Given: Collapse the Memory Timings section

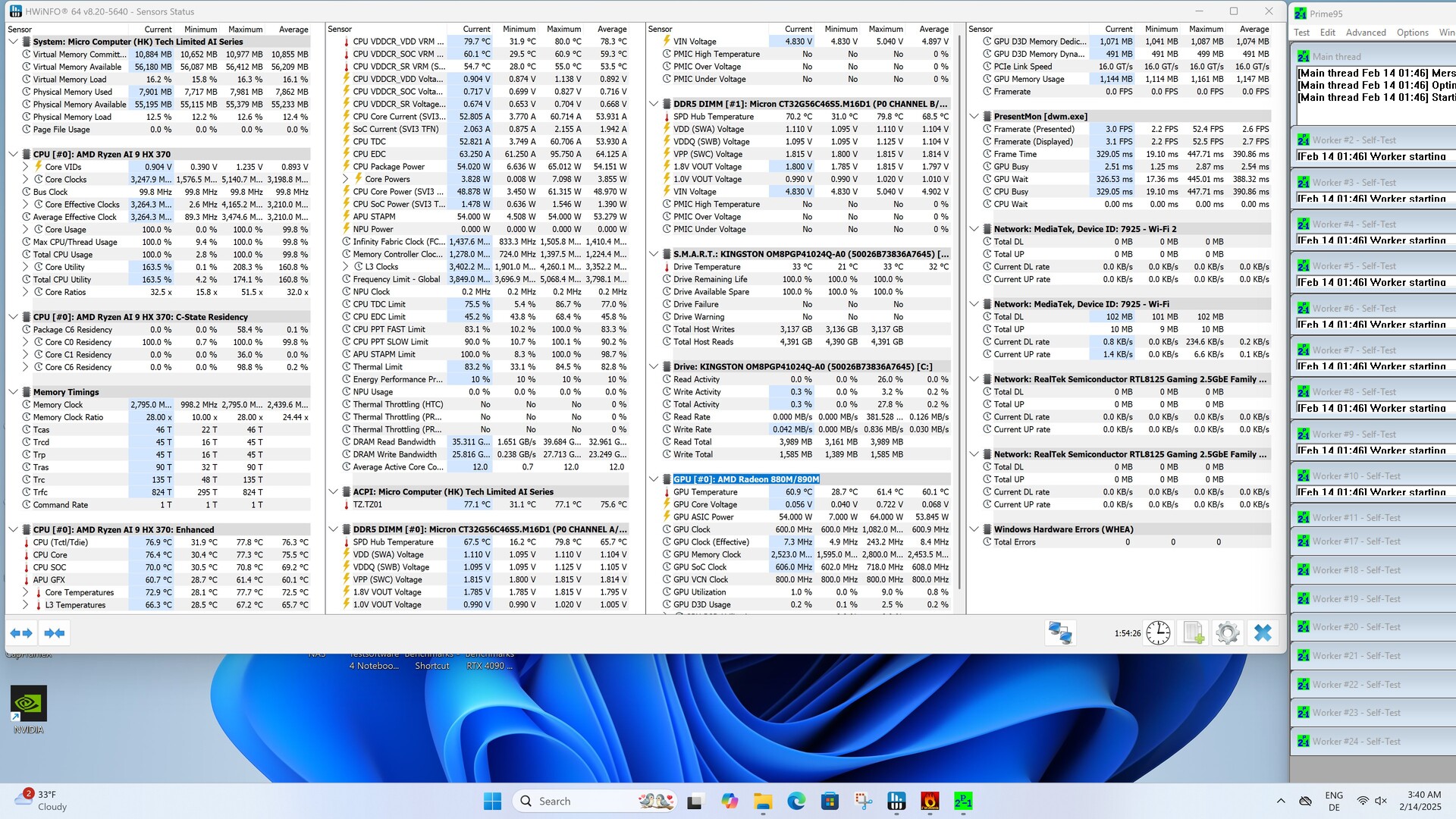Looking at the screenshot, I should point(14,392).
